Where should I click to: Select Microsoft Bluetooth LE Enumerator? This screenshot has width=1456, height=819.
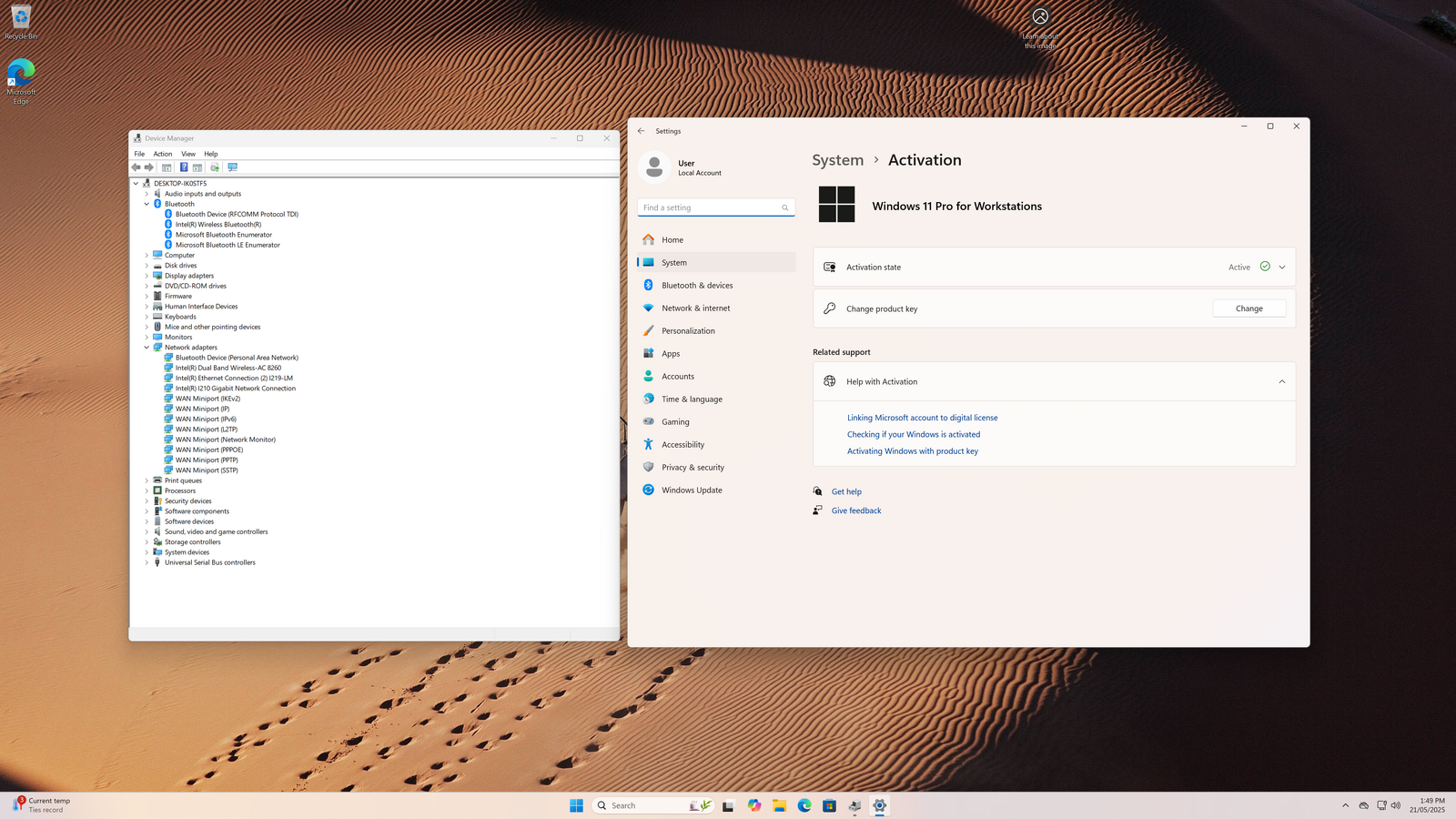[x=227, y=245]
